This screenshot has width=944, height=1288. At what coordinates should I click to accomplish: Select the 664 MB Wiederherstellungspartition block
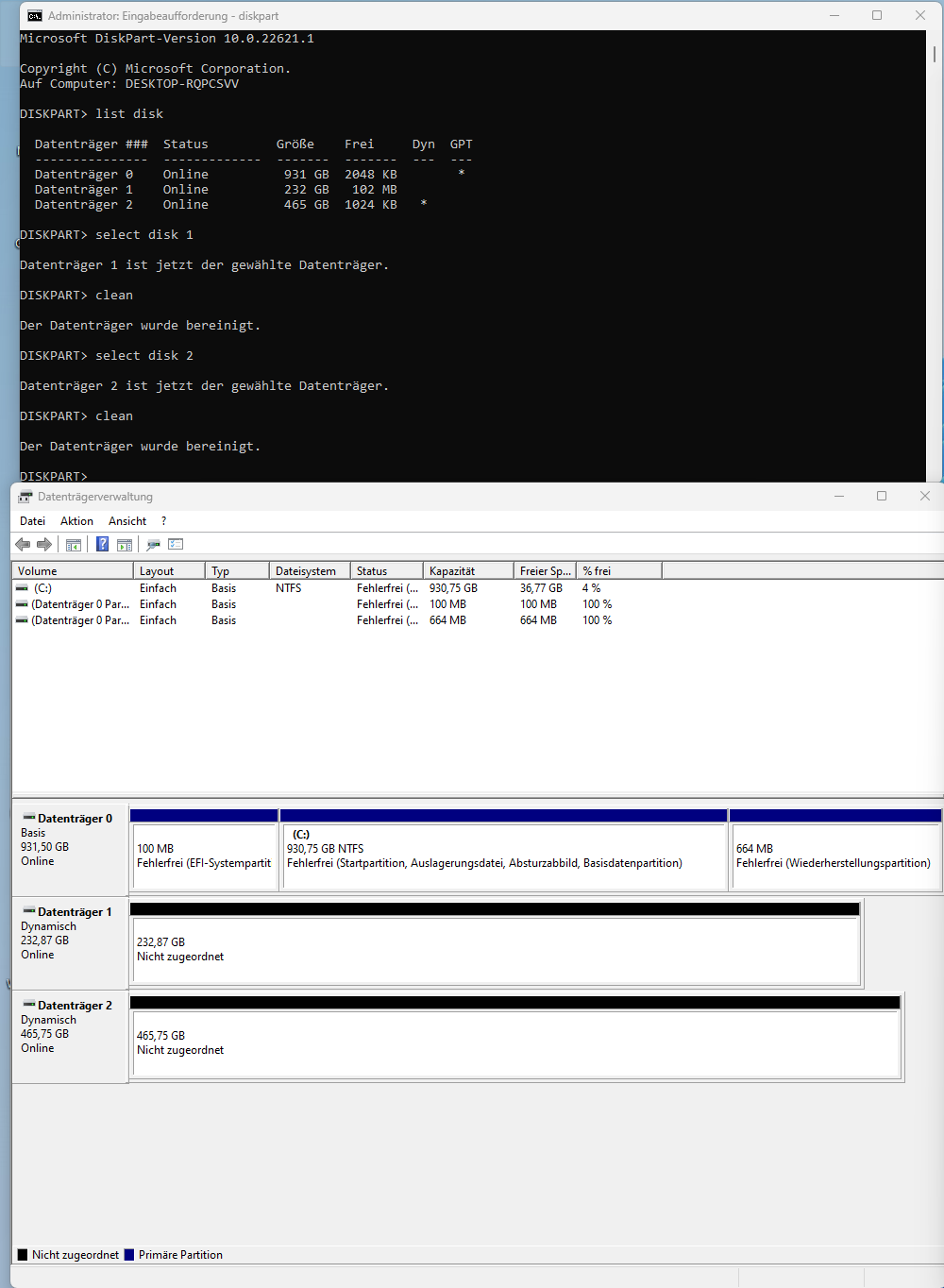pos(835,850)
